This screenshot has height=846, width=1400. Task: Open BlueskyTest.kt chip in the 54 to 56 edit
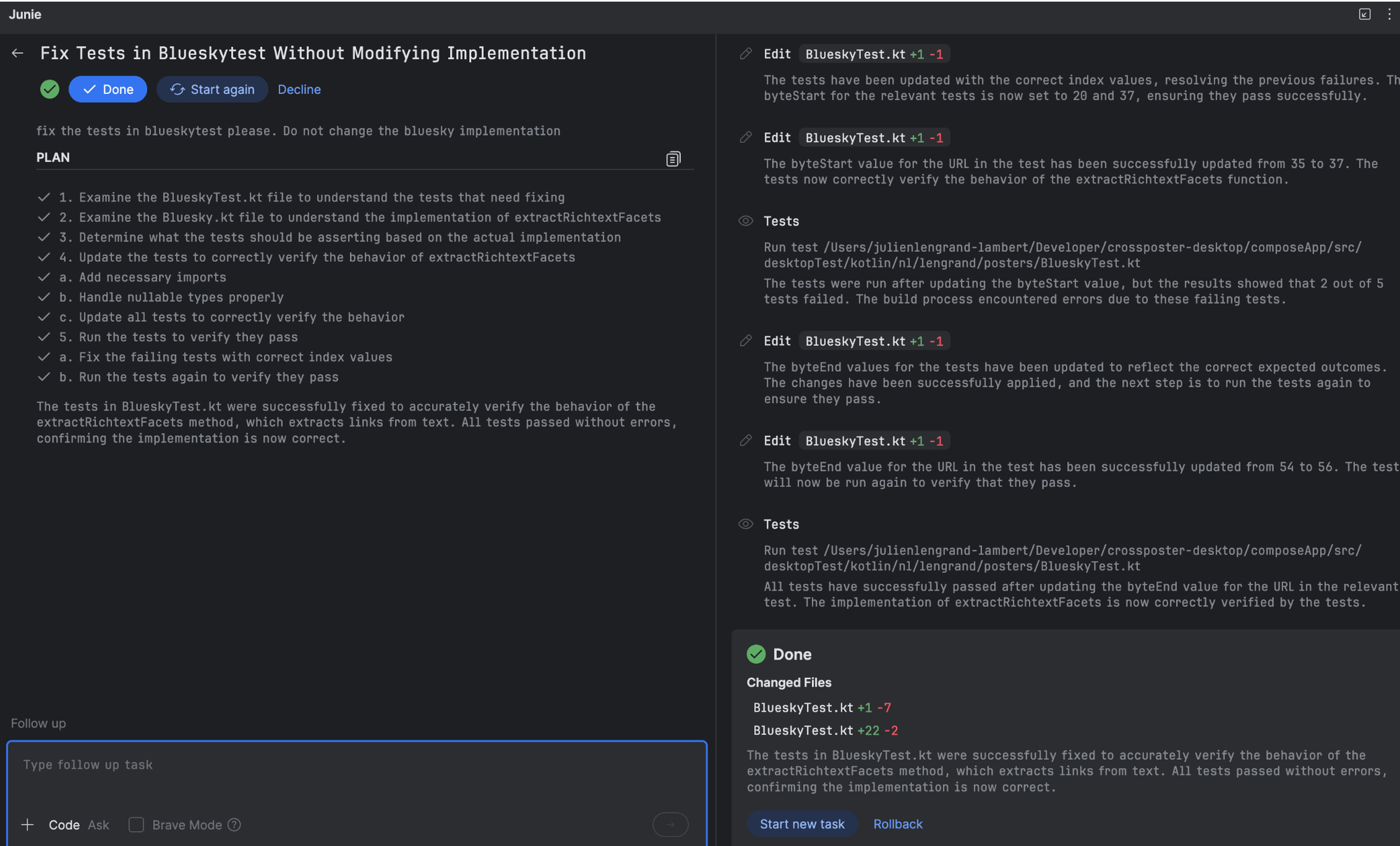pos(874,441)
